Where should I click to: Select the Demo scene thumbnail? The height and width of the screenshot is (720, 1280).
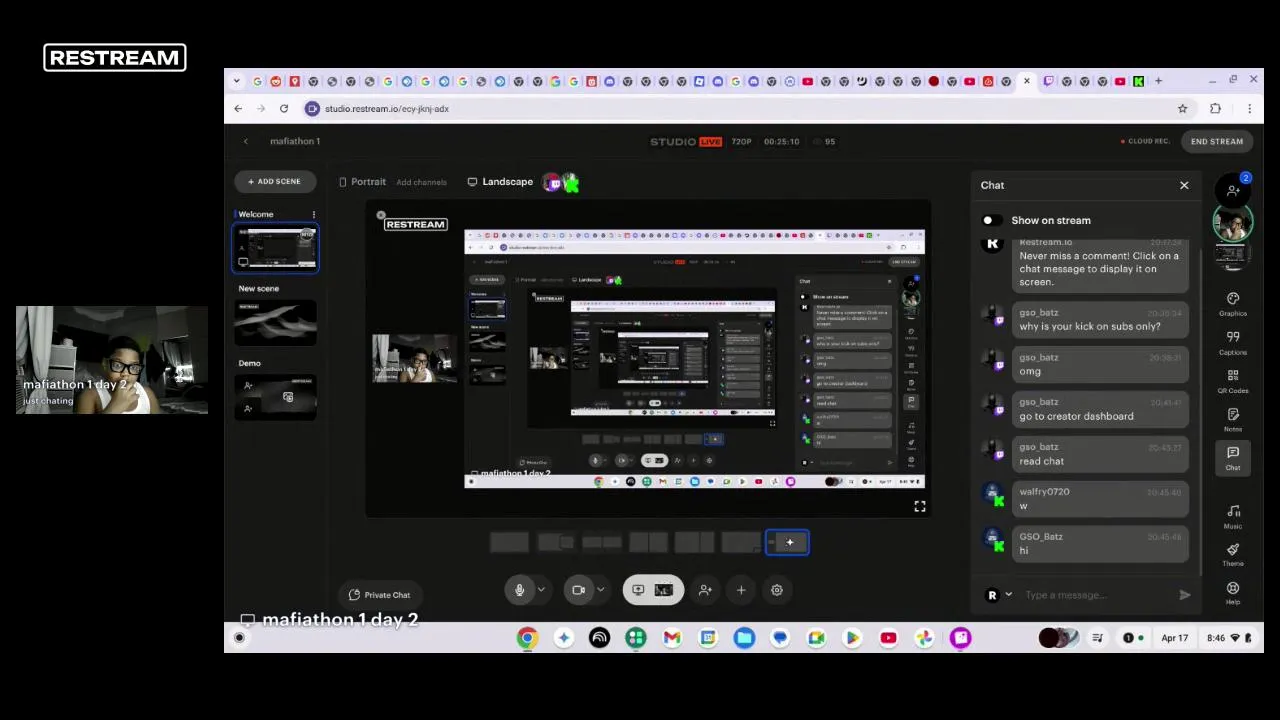tap(275, 397)
